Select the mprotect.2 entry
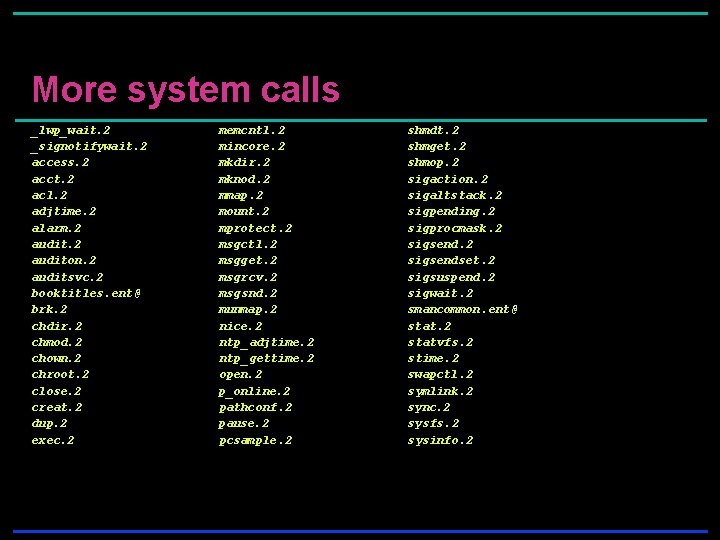This screenshot has width=720, height=540. point(255,229)
